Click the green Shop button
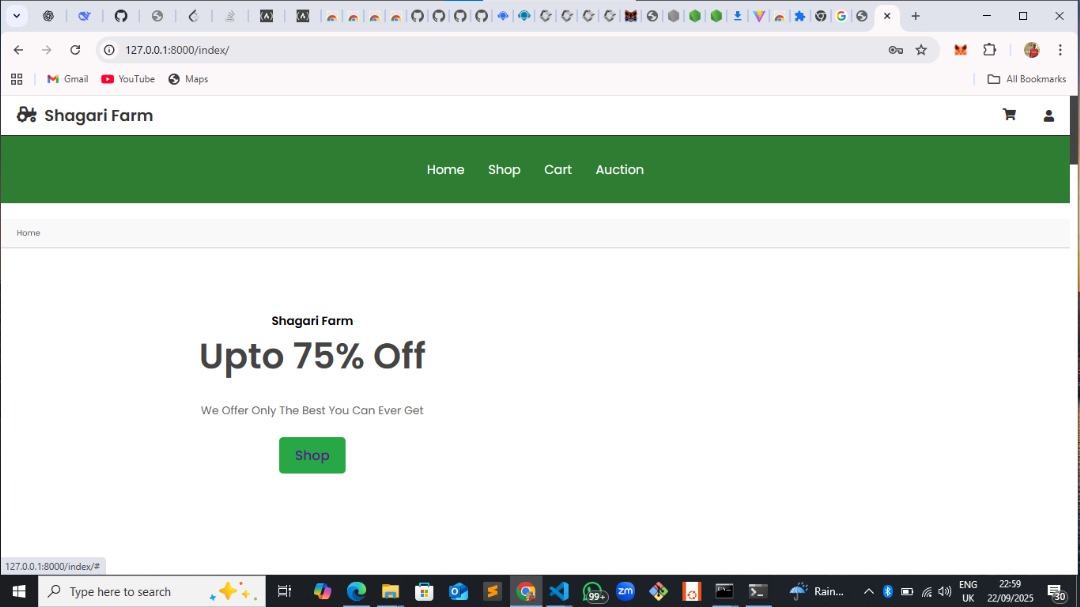Viewport: 1080px width, 607px height. (312, 455)
